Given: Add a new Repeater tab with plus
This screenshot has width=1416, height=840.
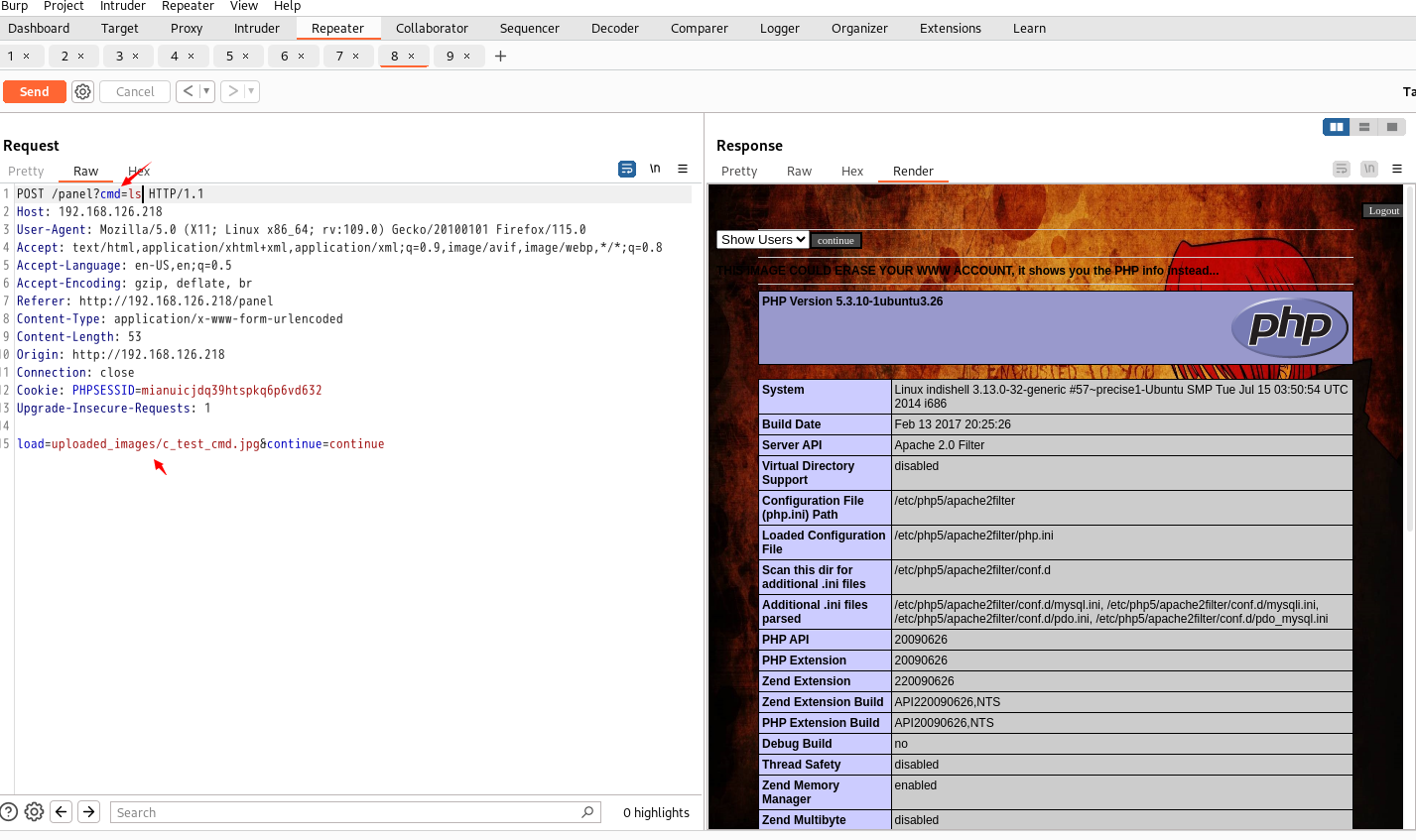Looking at the screenshot, I should pyautogui.click(x=500, y=56).
